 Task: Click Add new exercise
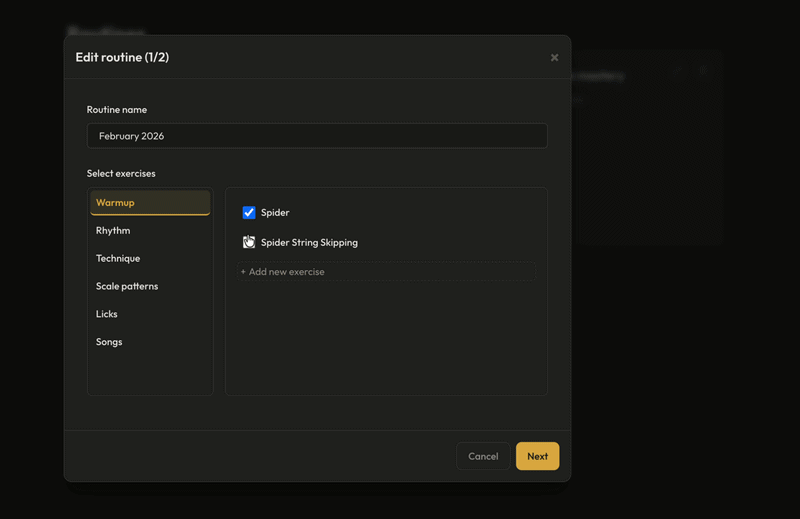pyautogui.click(x=386, y=271)
